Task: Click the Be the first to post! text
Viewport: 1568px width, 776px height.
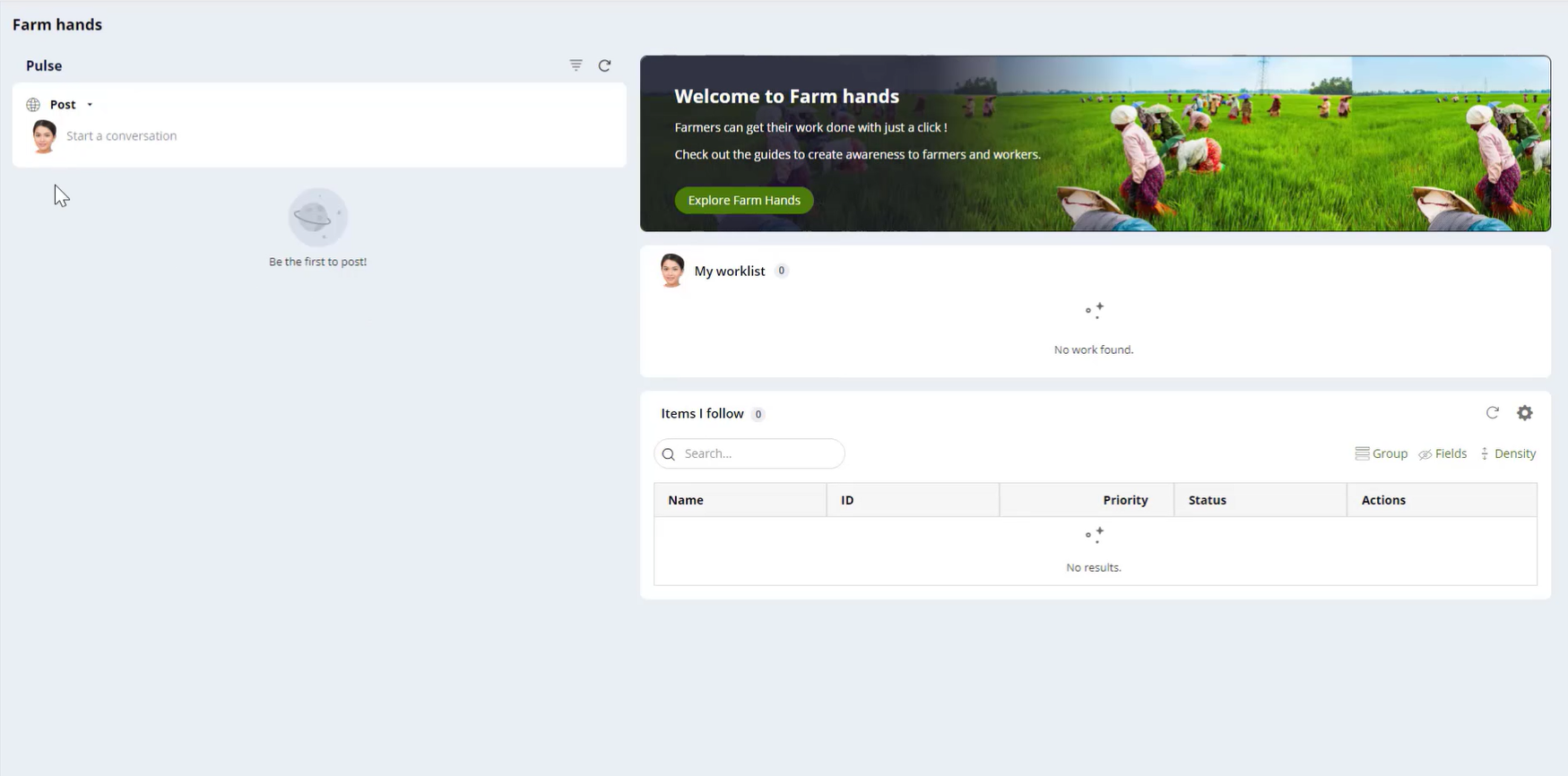Action: (318, 262)
